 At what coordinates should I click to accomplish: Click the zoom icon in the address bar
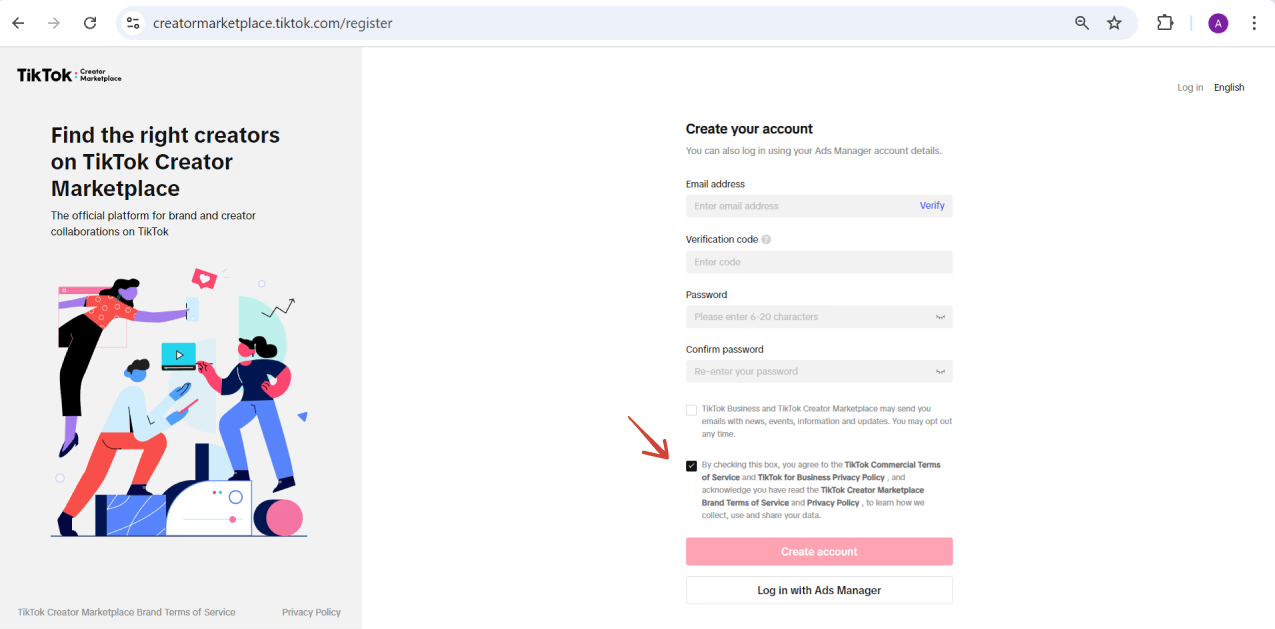click(1081, 22)
